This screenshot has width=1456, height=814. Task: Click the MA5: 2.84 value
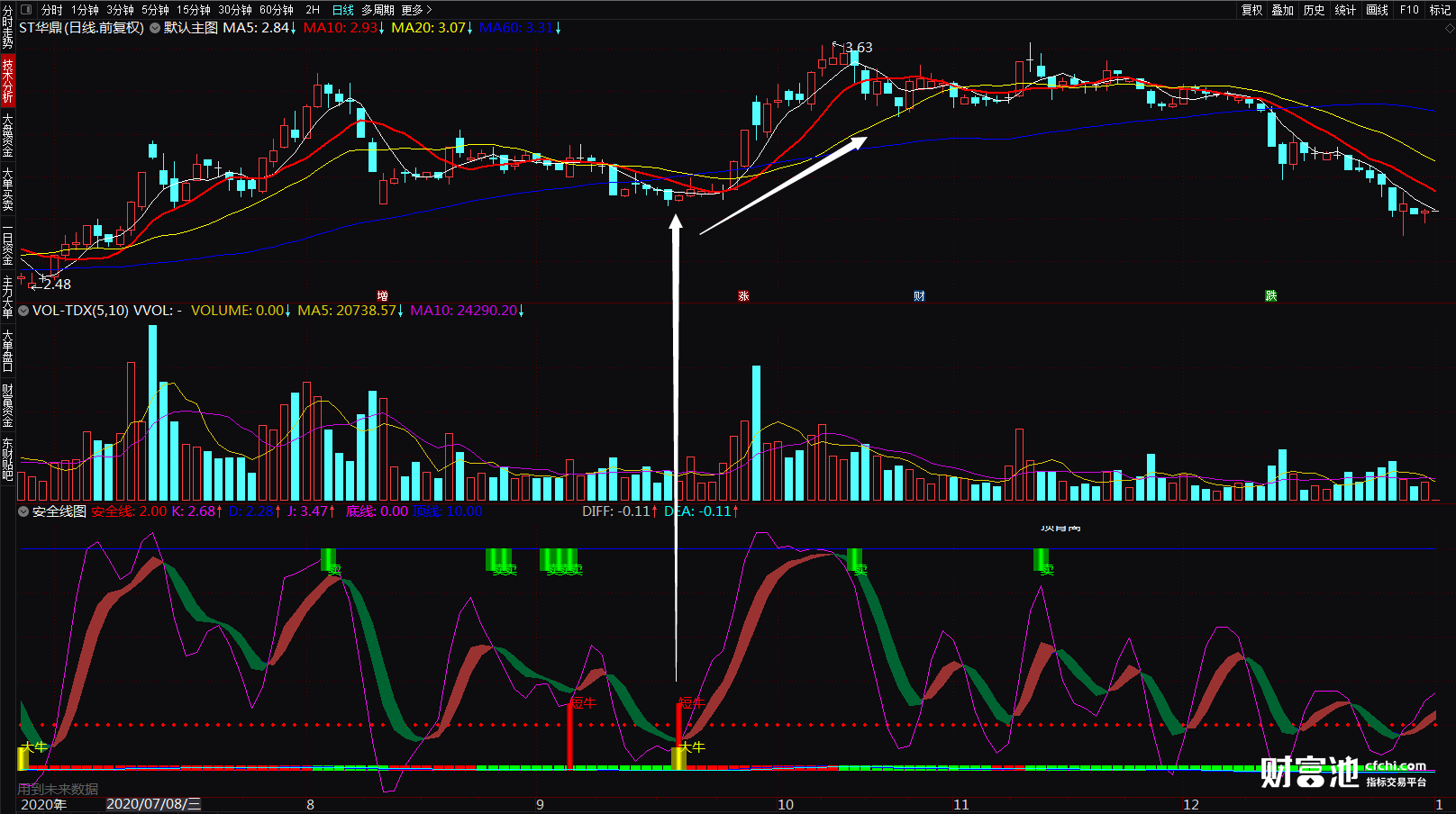(259, 28)
